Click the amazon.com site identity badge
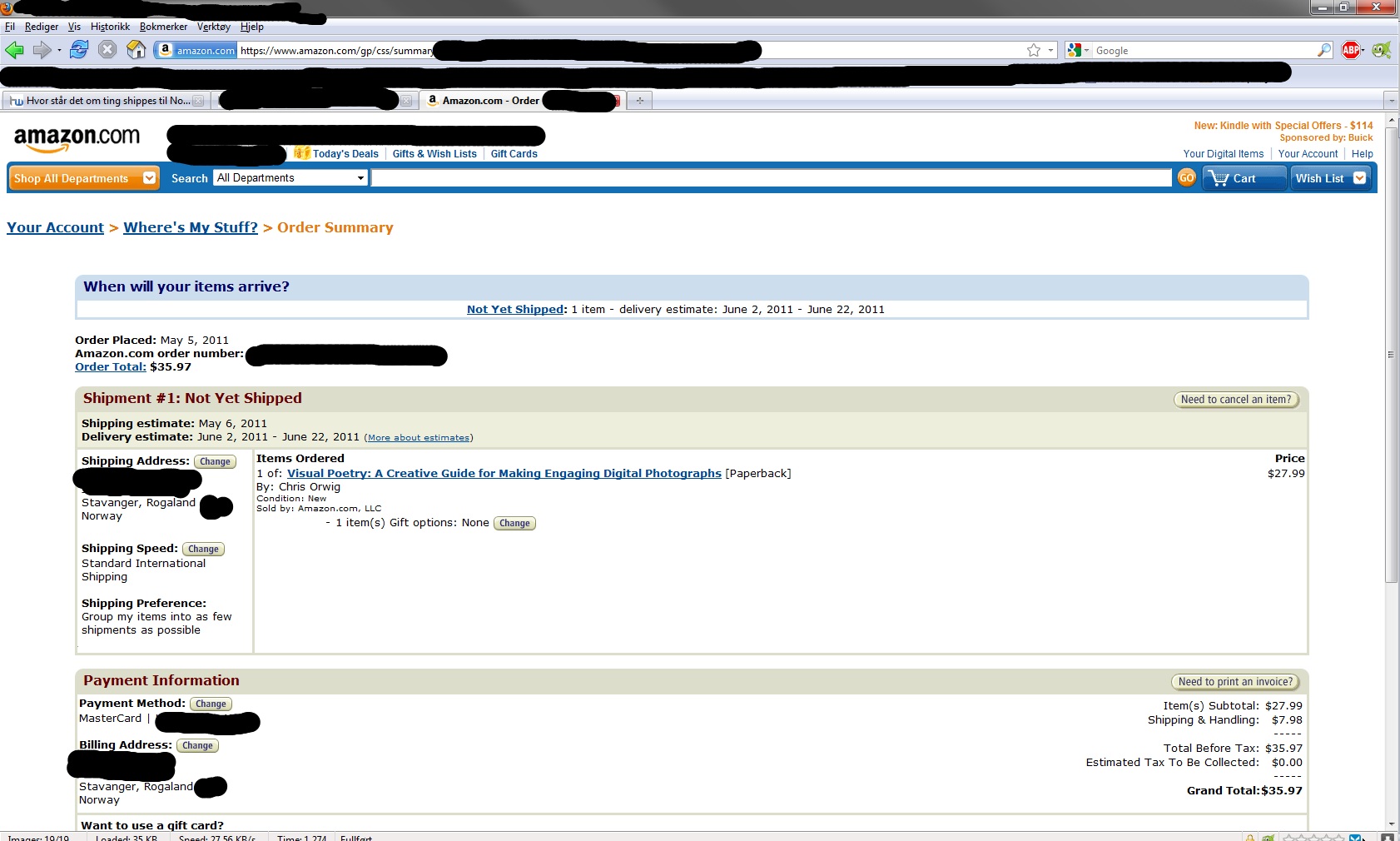 [x=196, y=51]
